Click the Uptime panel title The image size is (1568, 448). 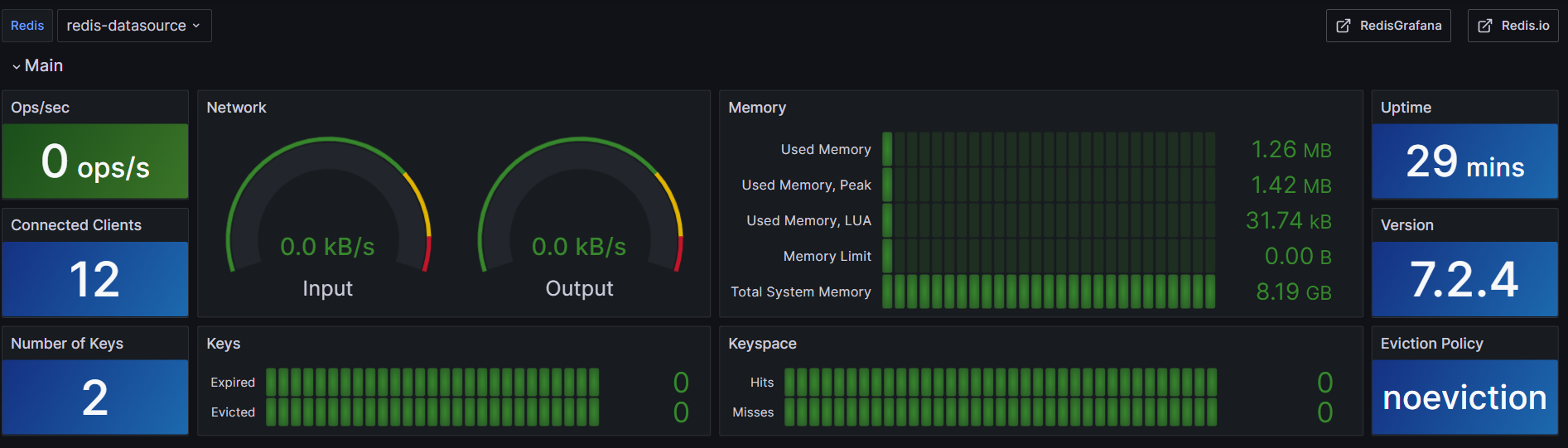(x=1406, y=108)
